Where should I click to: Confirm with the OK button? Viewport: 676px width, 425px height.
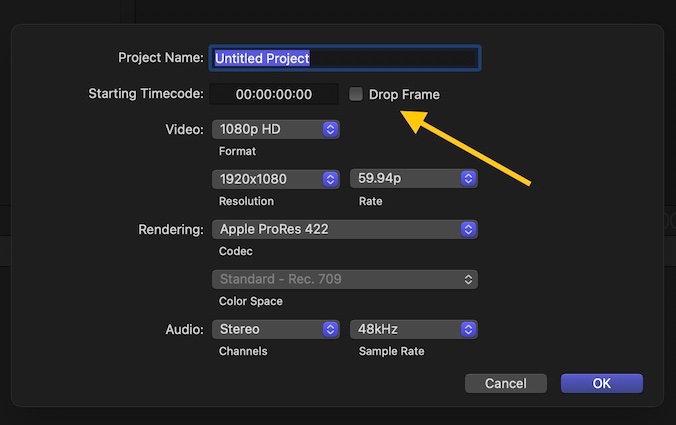[602, 383]
